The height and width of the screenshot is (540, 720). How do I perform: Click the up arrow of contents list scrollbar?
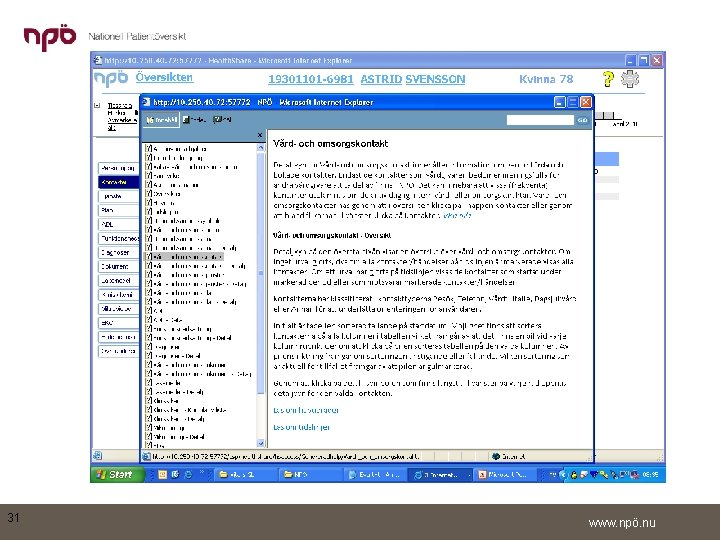click(260, 147)
